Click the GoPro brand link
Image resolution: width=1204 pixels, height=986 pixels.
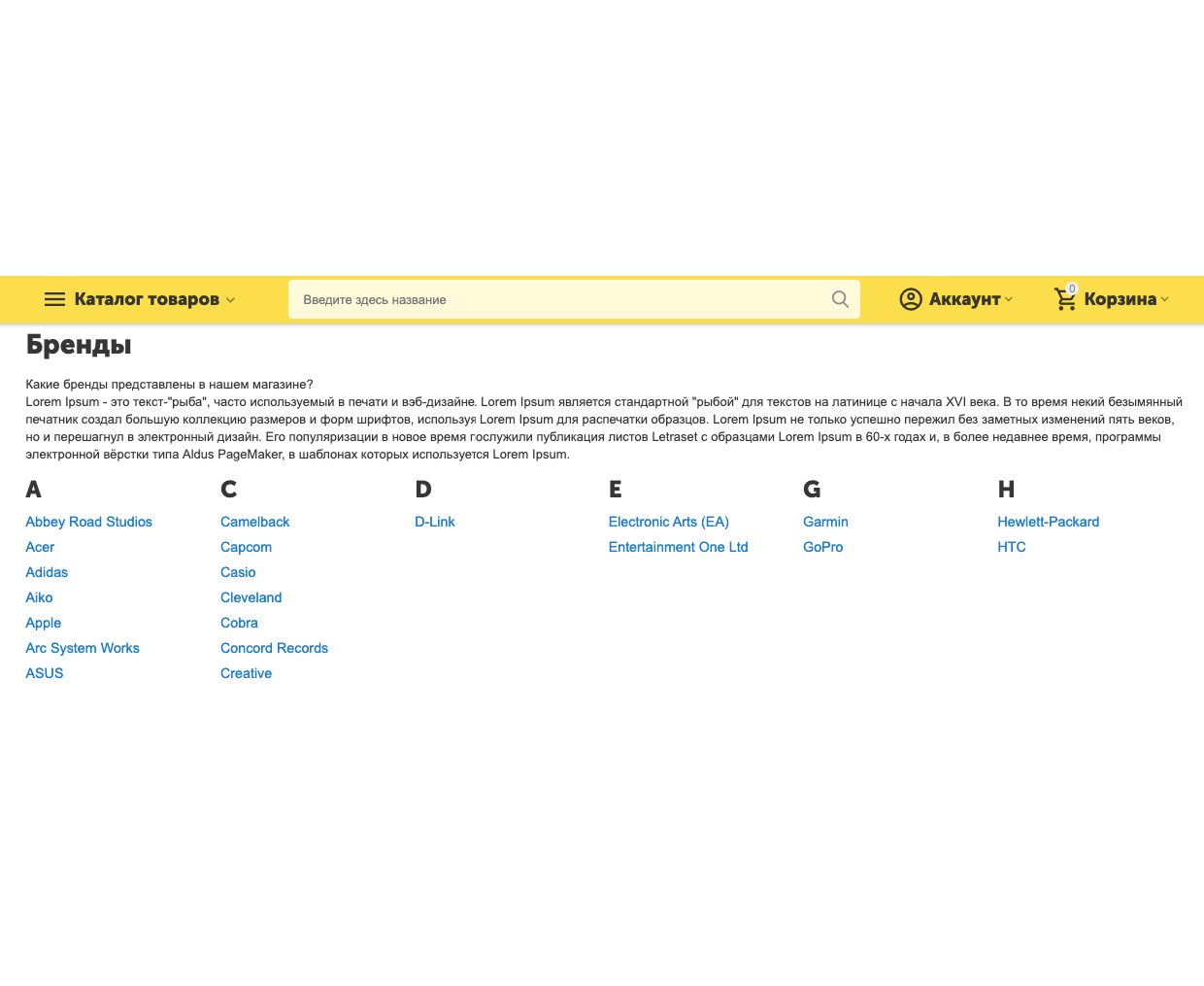click(822, 547)
